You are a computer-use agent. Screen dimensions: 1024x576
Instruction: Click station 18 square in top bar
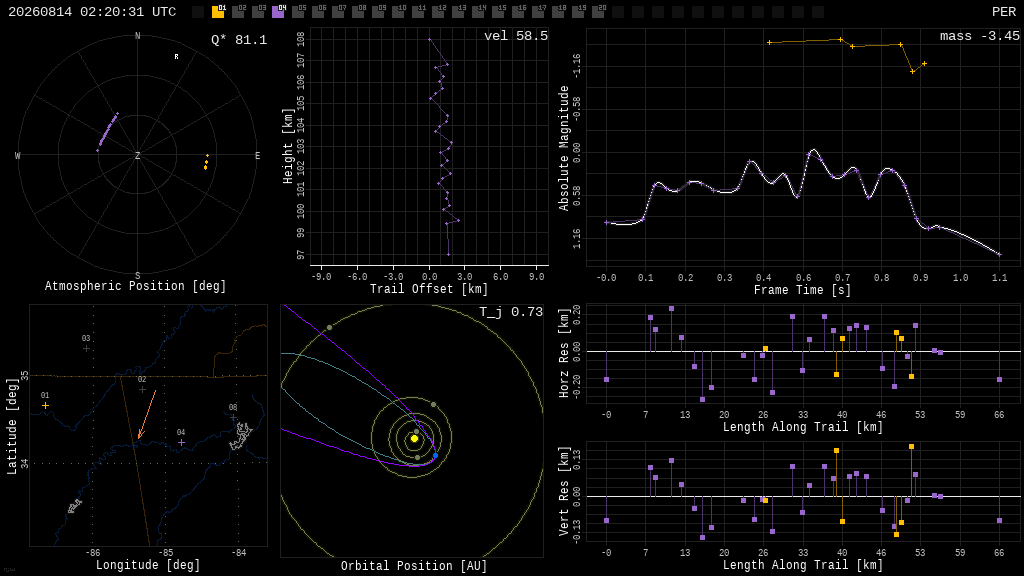tap(559, 12)
